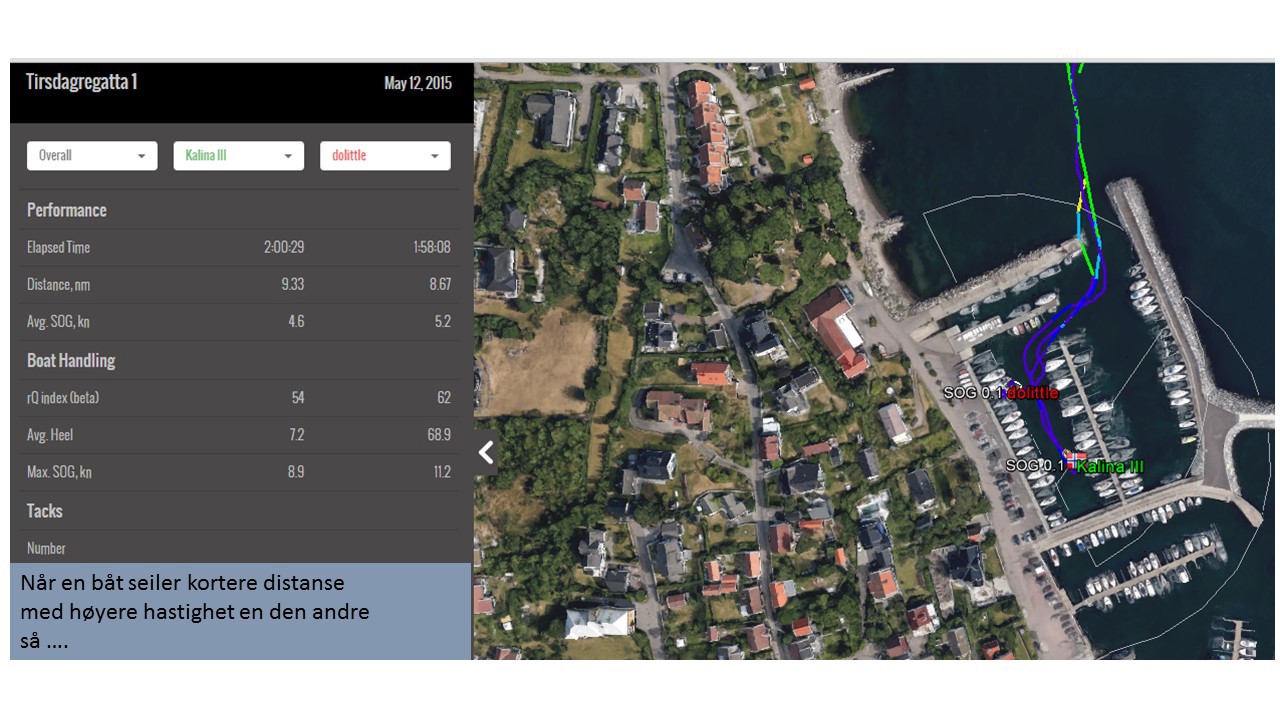
Task: Click the rQ index (beta) row
Action: point(239,397)
